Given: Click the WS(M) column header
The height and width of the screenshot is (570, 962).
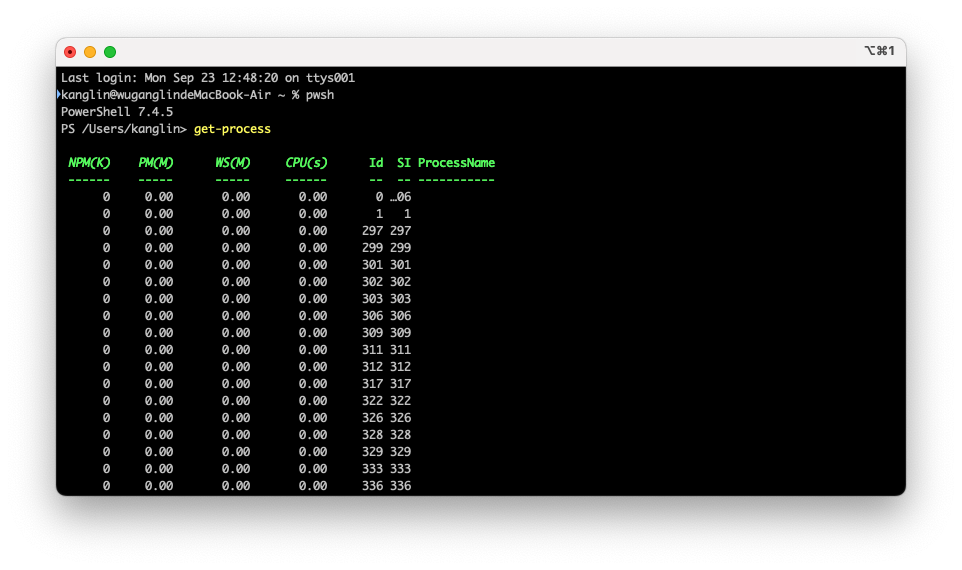Looking at the screenshot, I should tap(233, 163).
